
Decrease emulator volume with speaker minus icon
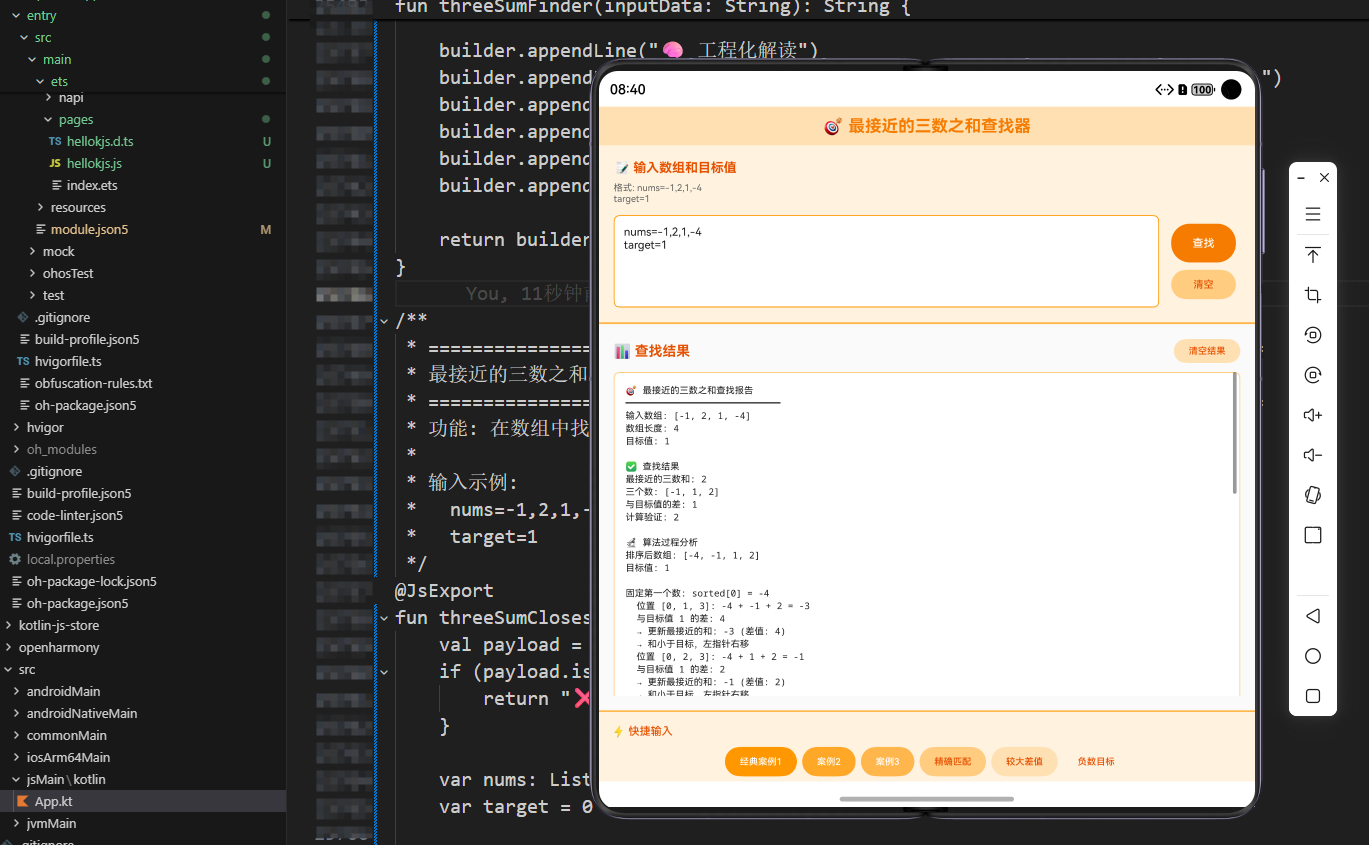(1313, 455)
